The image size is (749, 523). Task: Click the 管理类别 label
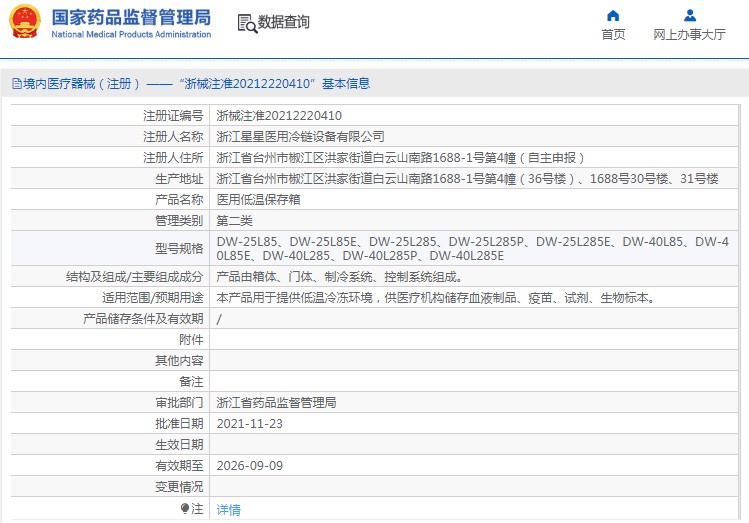(179, 221)
